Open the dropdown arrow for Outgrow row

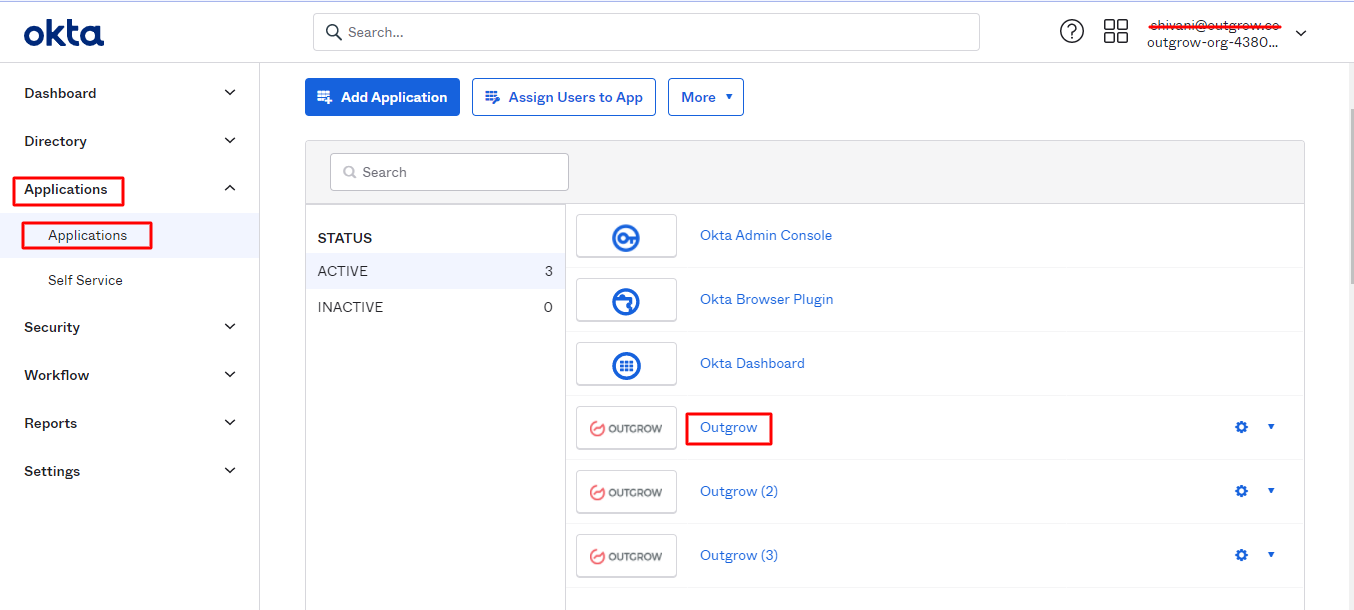click(1271, 427)
